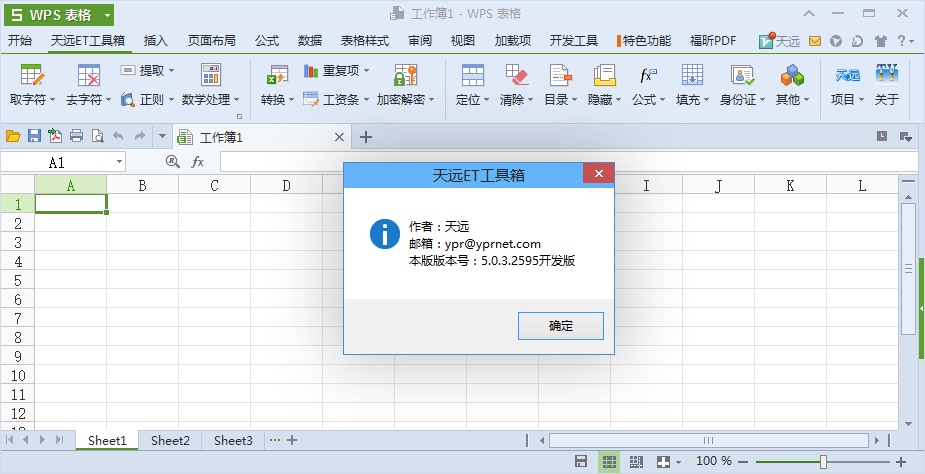Click the 关于 ribbon icon
The image size is (925, 474).
887,75
